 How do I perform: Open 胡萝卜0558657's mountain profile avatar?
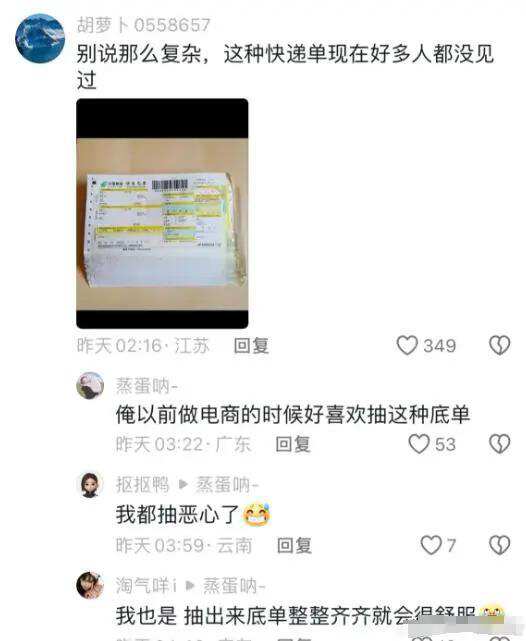pos(40,38)
